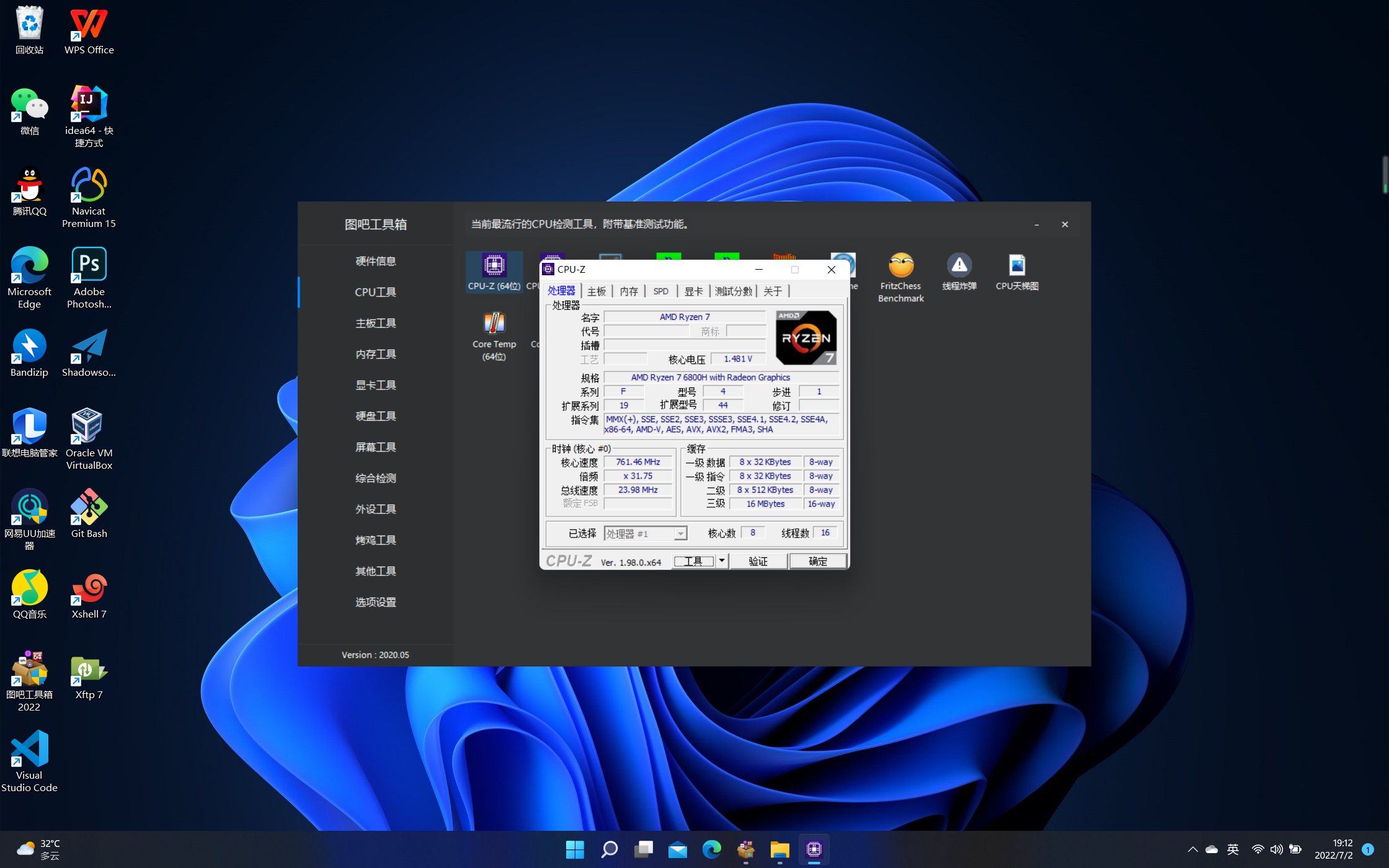Select the 处理器 tab in CPU-Z

pyautogui.click(x=562, y=291)
